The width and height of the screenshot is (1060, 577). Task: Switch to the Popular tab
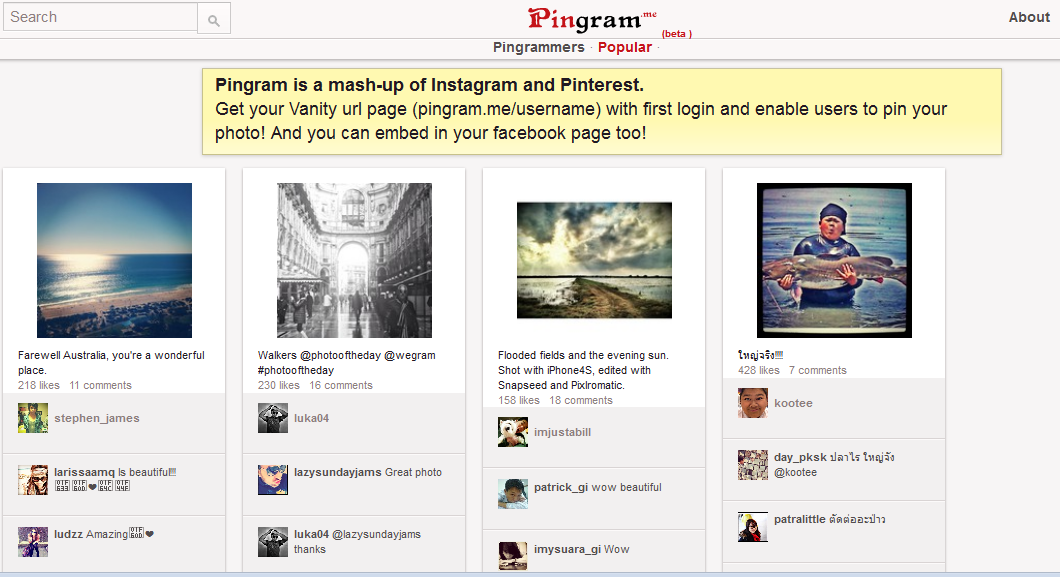pyautogui.click(x=625, y=47)
